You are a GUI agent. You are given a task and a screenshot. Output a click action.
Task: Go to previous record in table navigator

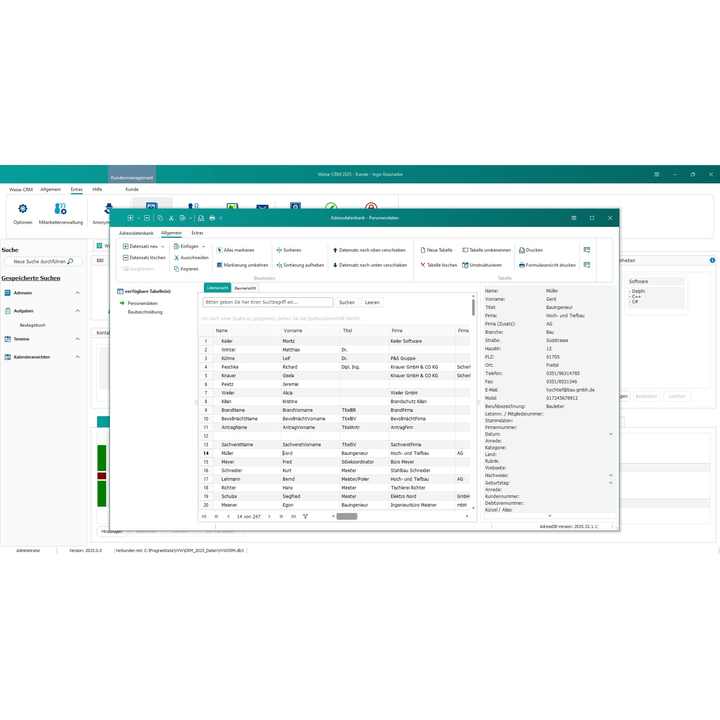click(x=228, y=517)
